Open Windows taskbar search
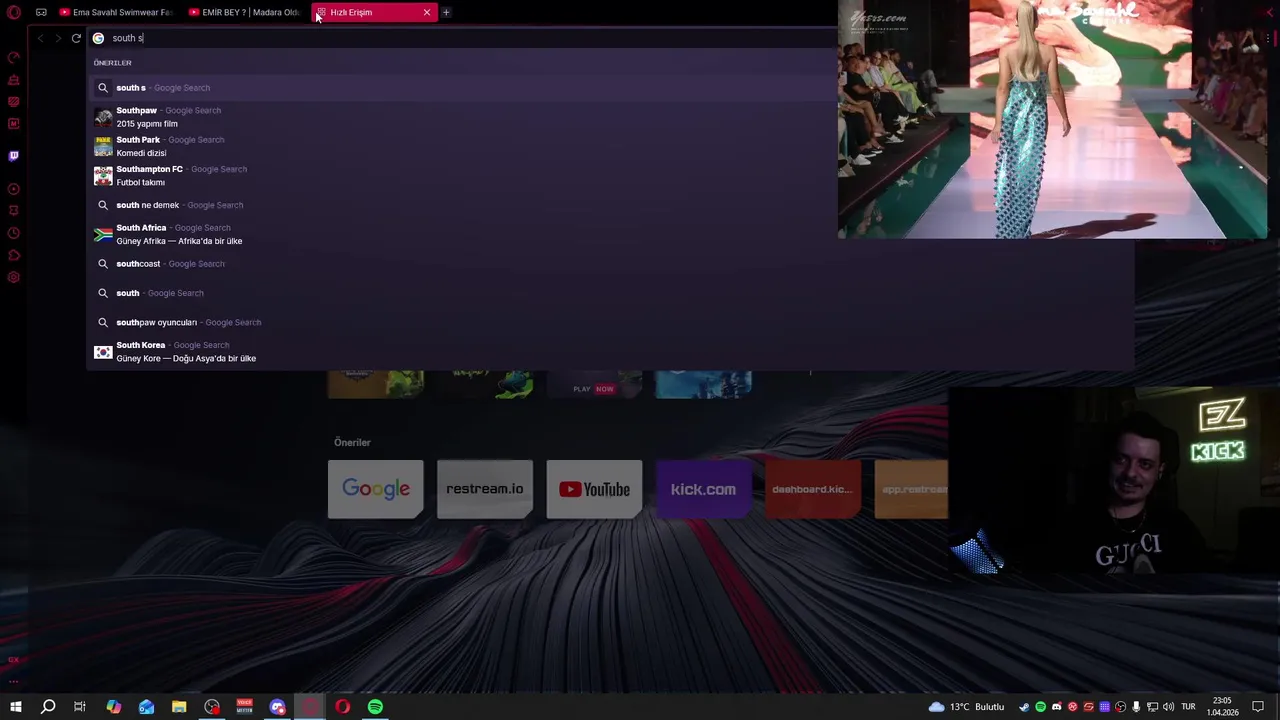The height and width of the screenshot is (720, 1280). [47, 707]
